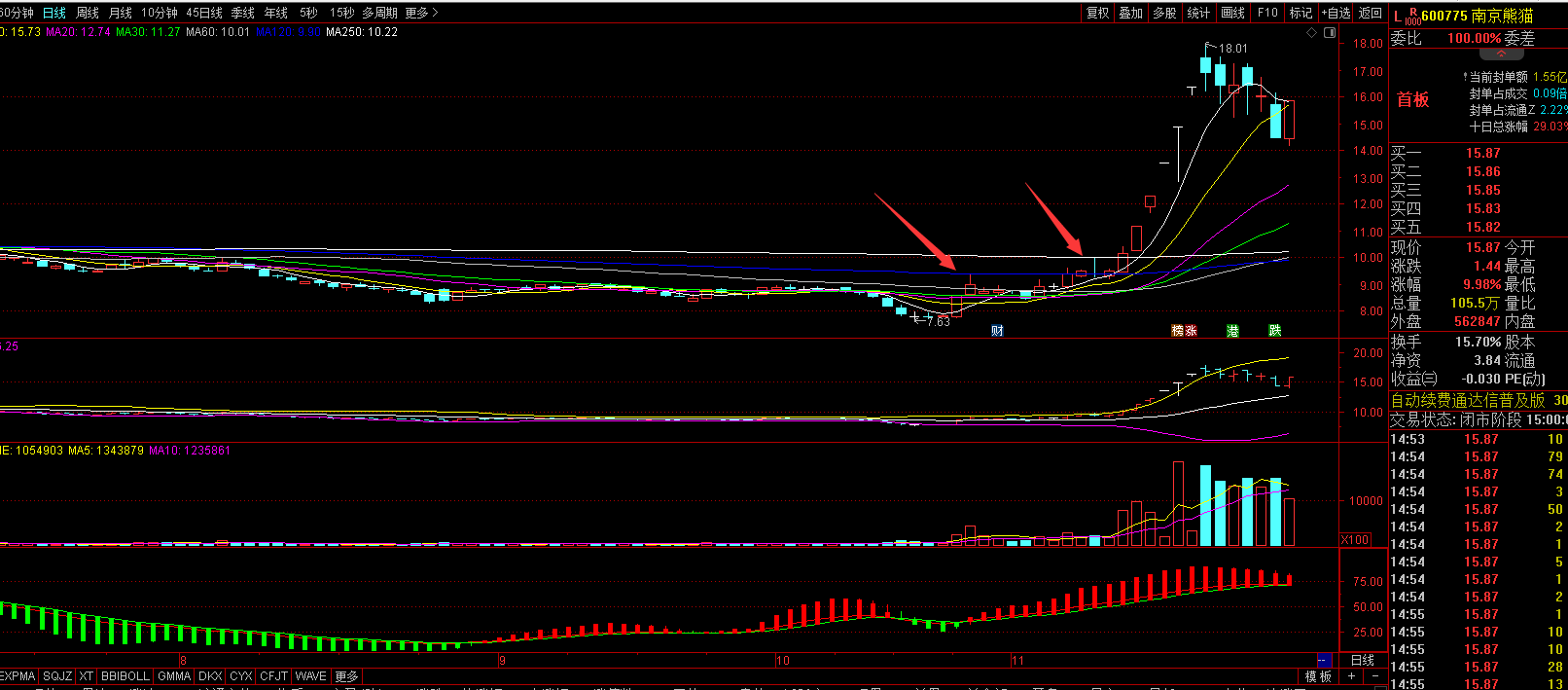Collapse the order panel with red chevron

(x=1501, y=54)
